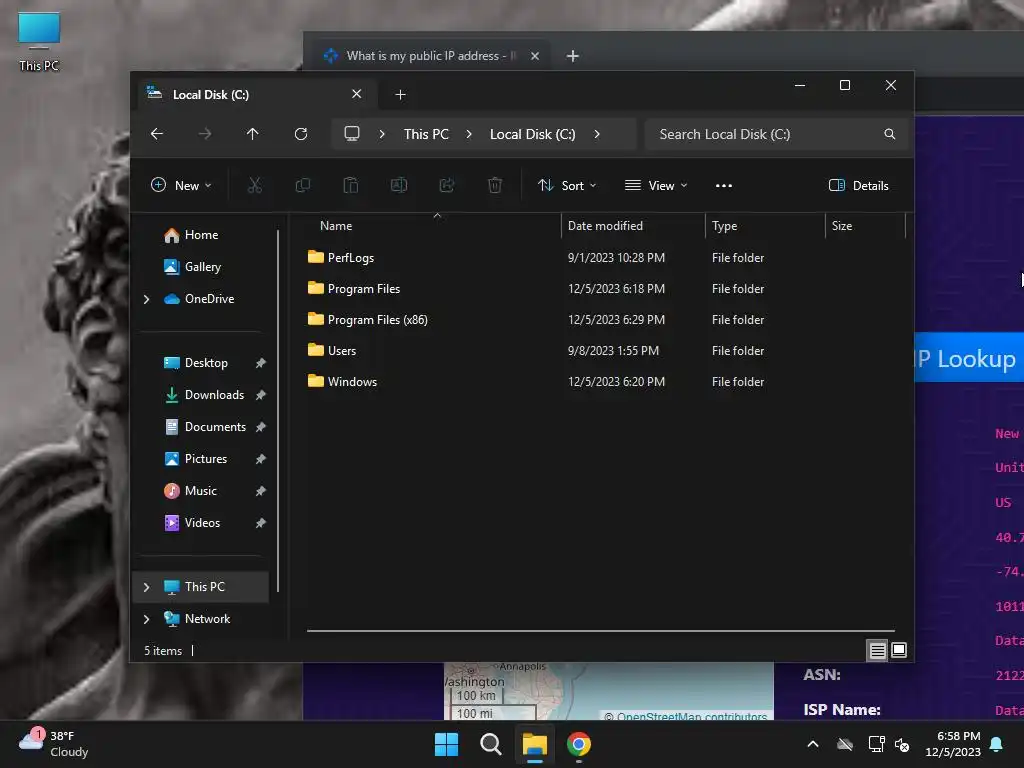Click the chevron after This PC breadcrumb
The width and height of the screenshot is (1024, 768).
tap(469, 134)
